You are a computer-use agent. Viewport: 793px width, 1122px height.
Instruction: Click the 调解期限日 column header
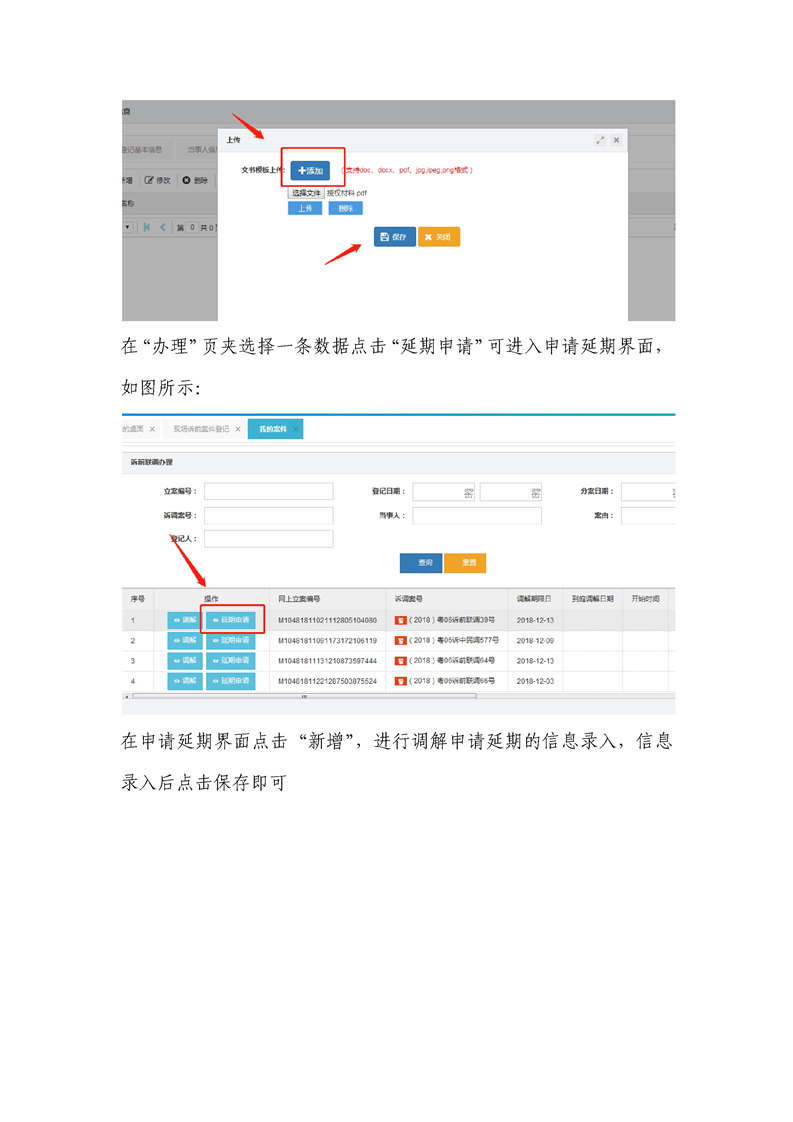click(x=534, y=599)
